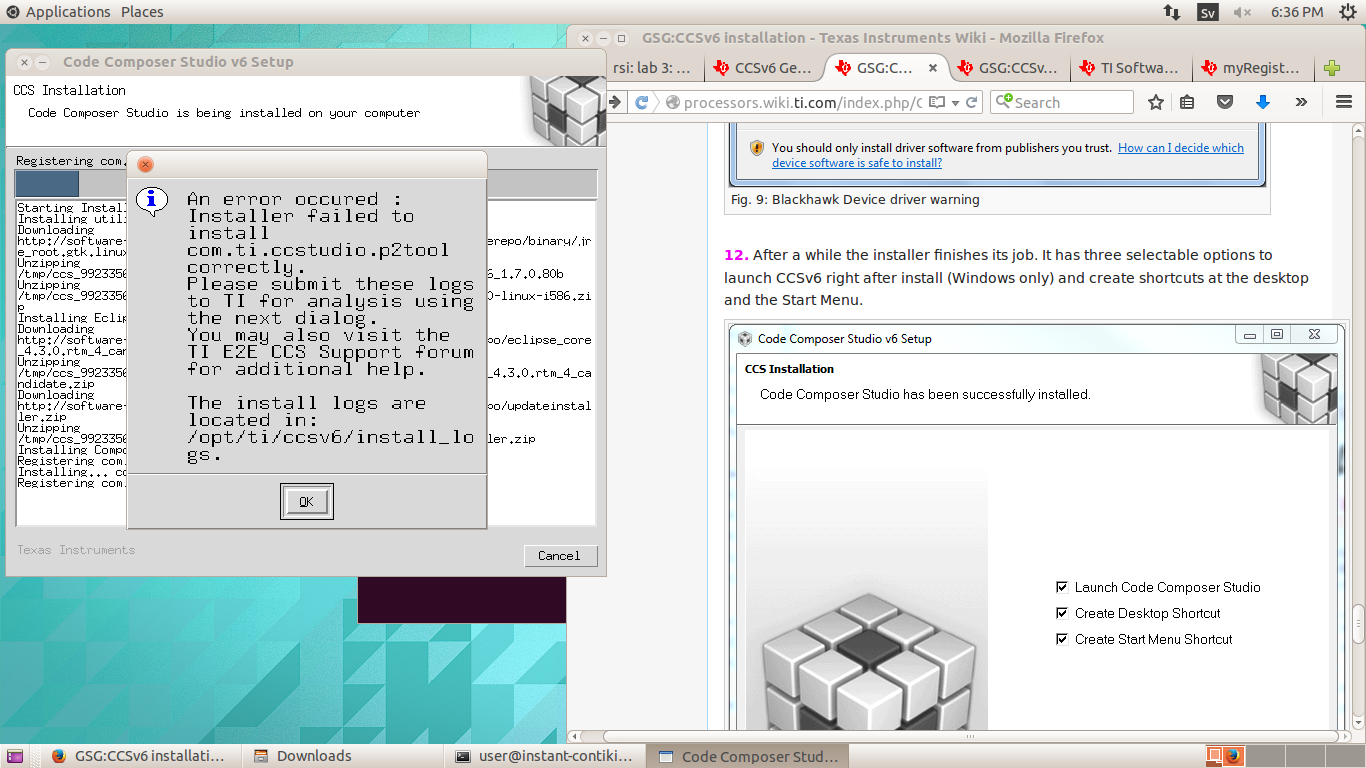Image resolution: width=1366 pixels, height=768 pixels.
Task: Open the URL history dropdown arrow
Action: click(956, 102)
